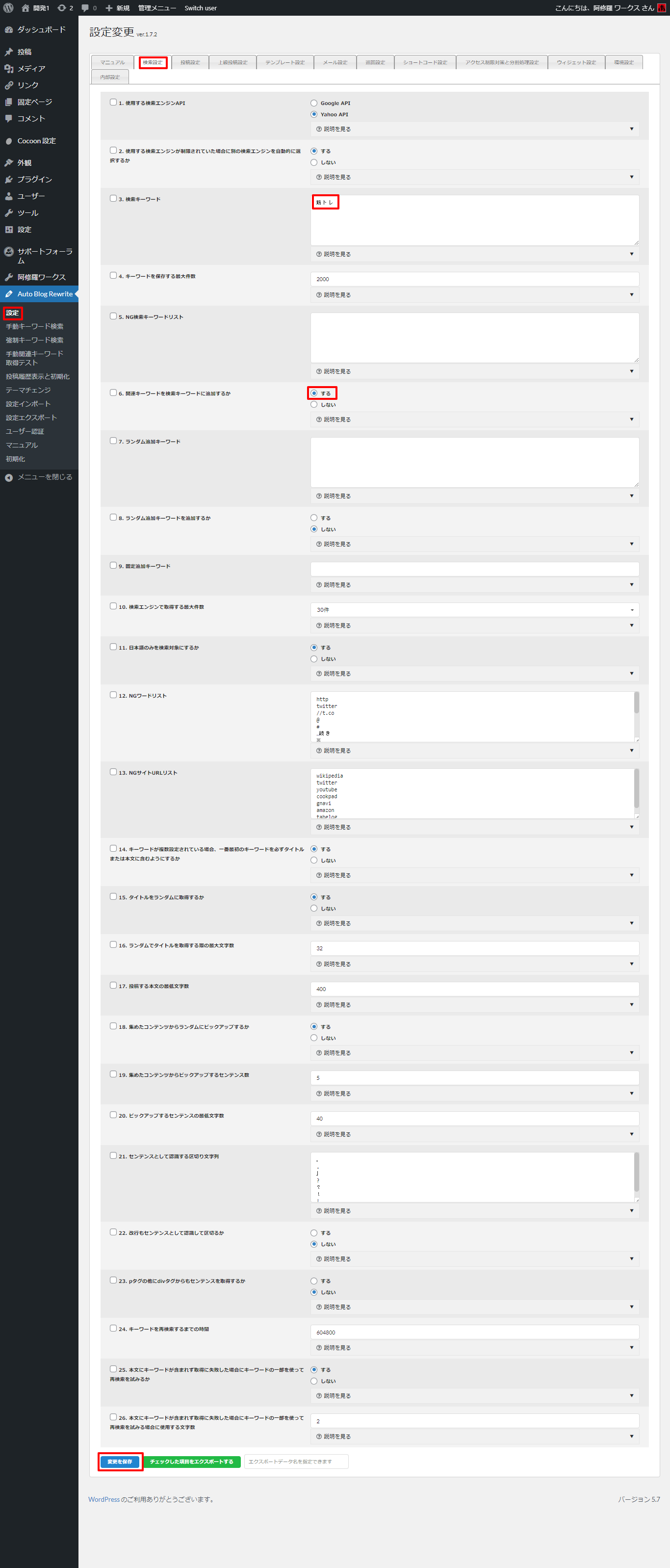Switch to the テンプレート設定 tab
670x1568 pixels.
pos(285,62)
